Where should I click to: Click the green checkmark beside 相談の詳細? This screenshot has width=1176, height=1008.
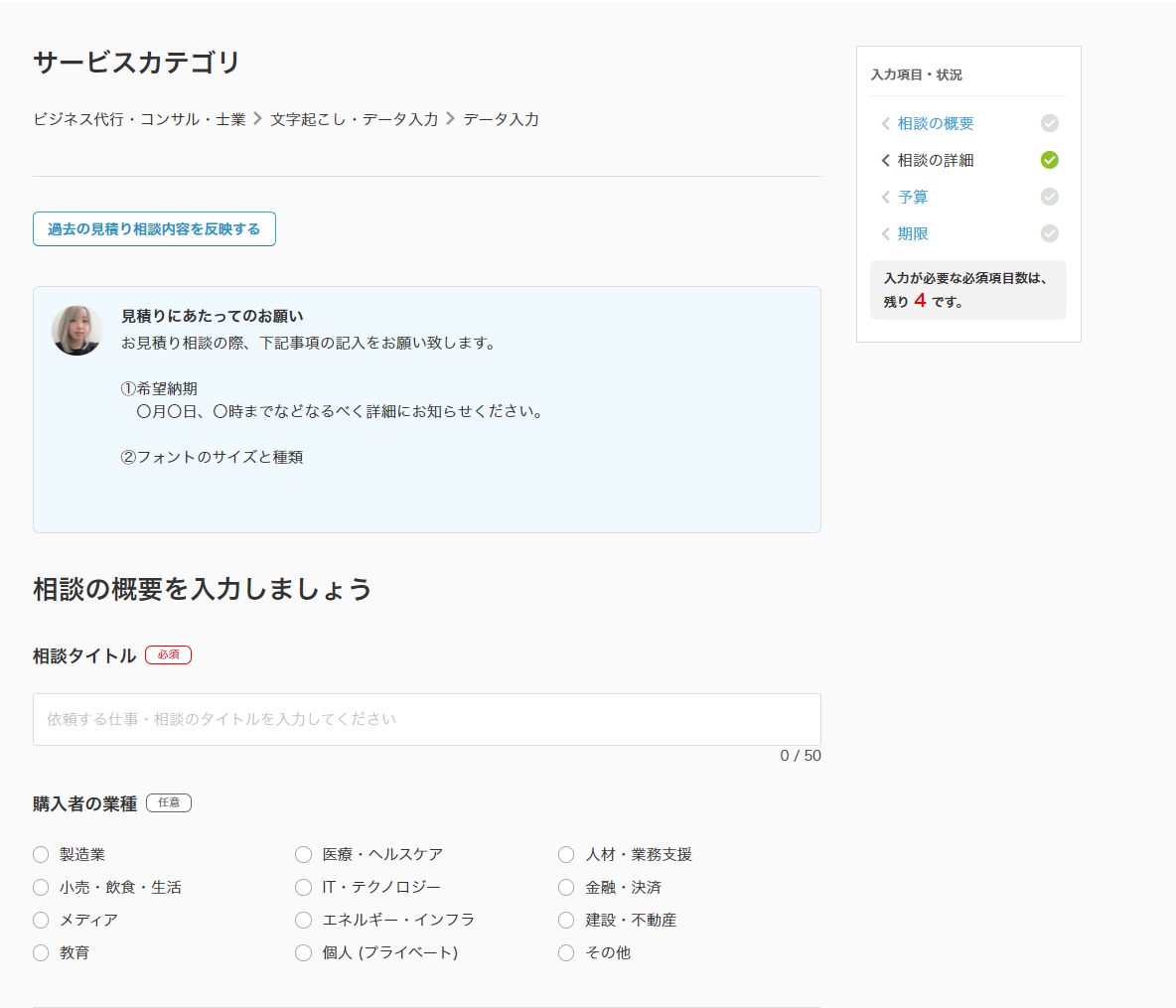tap(1050, 160)
